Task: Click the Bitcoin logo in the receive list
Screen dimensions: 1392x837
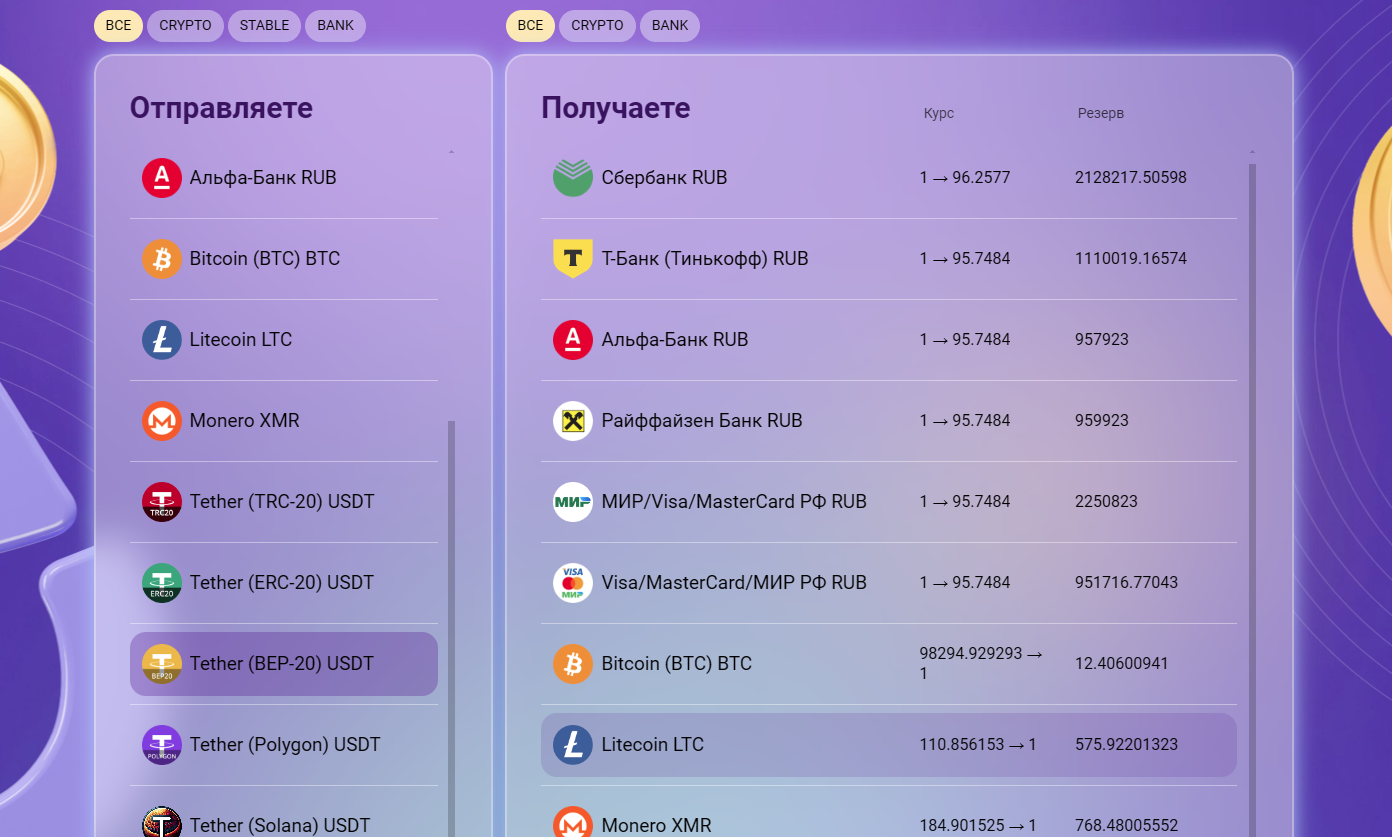Action: (573, 664)
